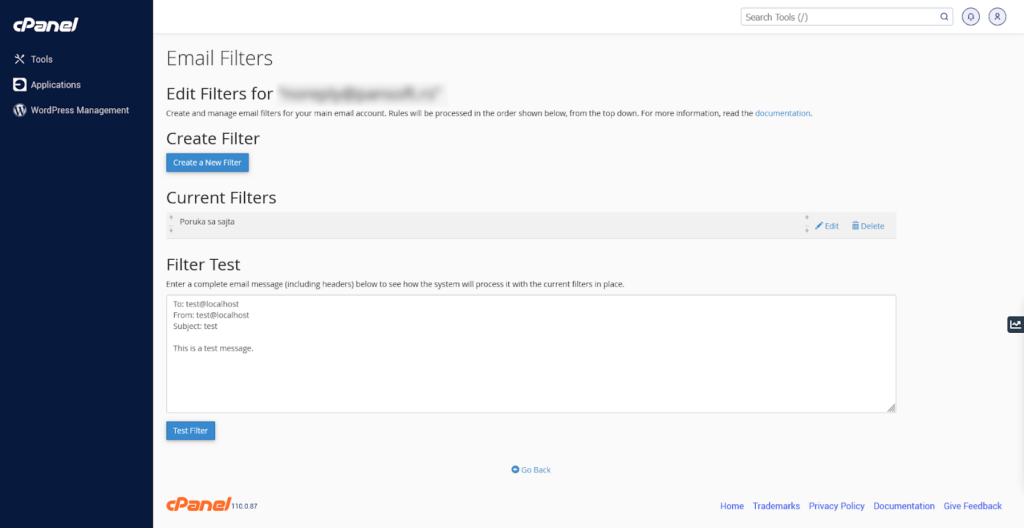
Task: Click the search magnifier icon
Action: pos(944,17)
